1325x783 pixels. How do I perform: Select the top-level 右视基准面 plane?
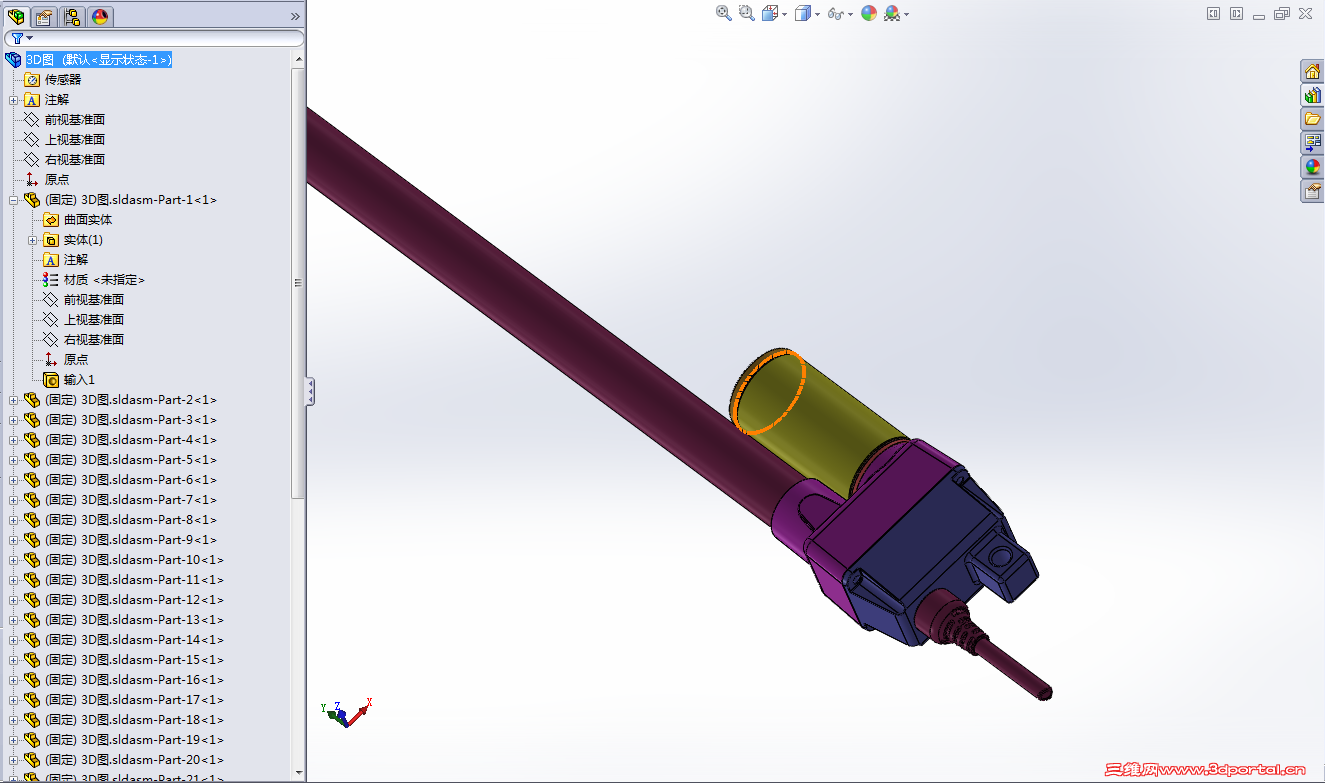tap(75, 160)
